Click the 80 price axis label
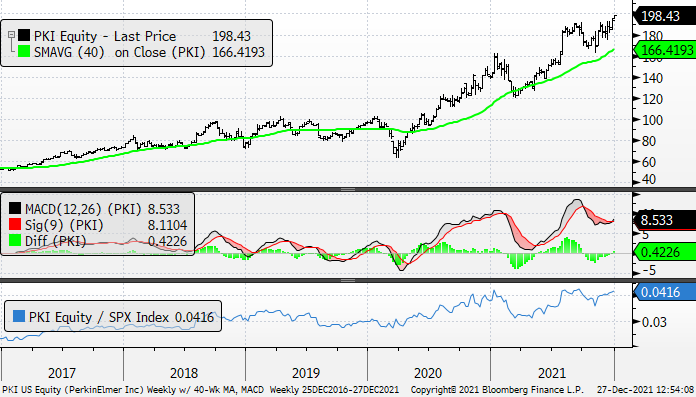696x397 pixels. coord(649,141)
